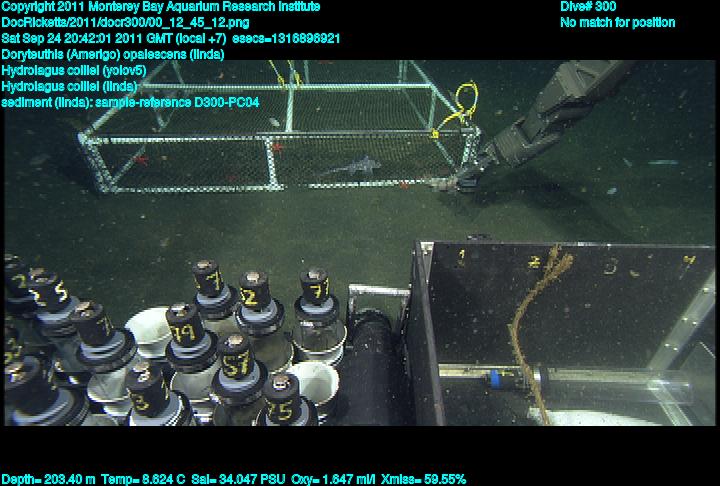This screenshot has height=486, width=720.
Task: Click the 'No match for position' text
Action: pyautogui.click(x=618, y=23)
